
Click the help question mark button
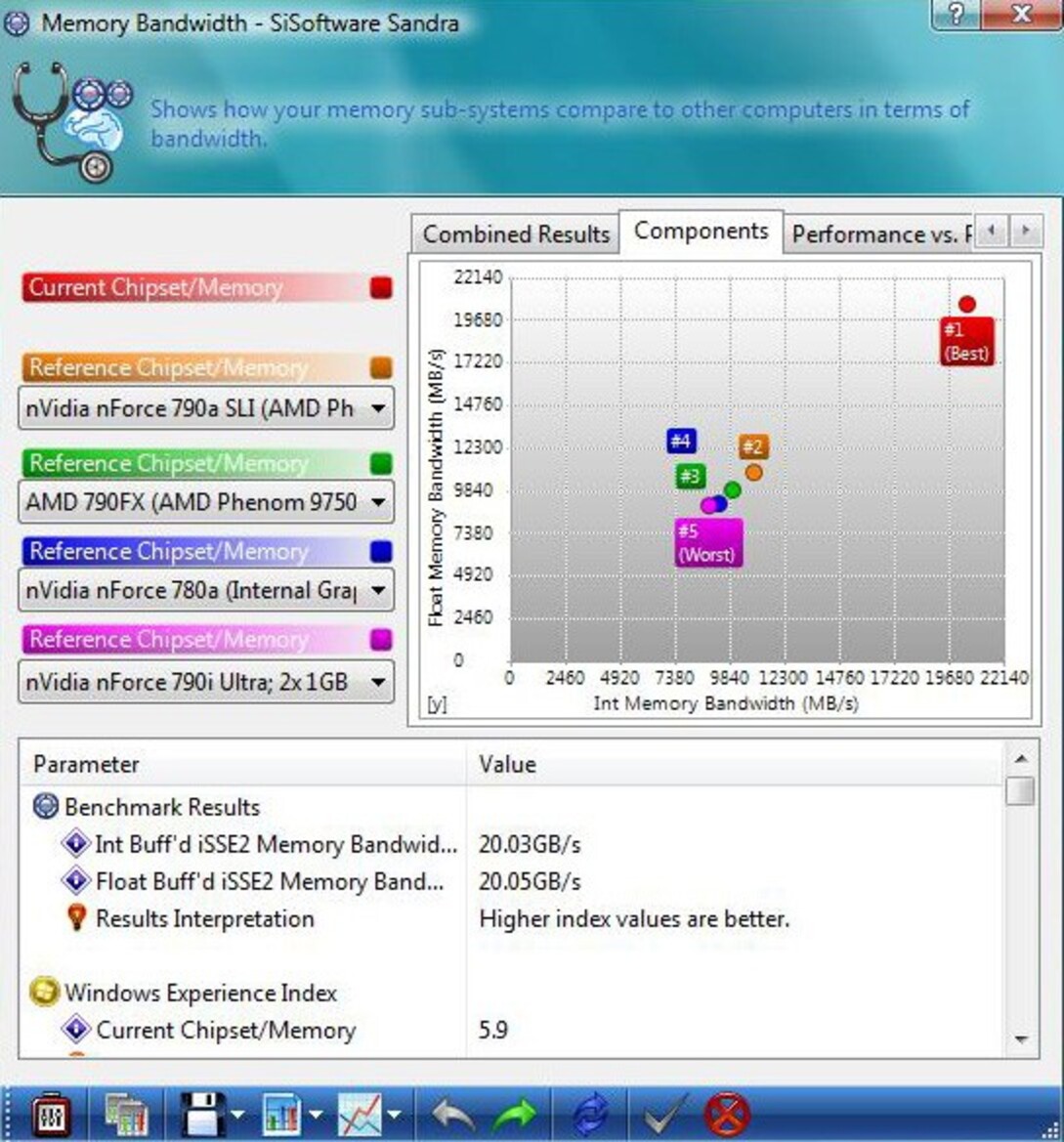pos(956,13)
